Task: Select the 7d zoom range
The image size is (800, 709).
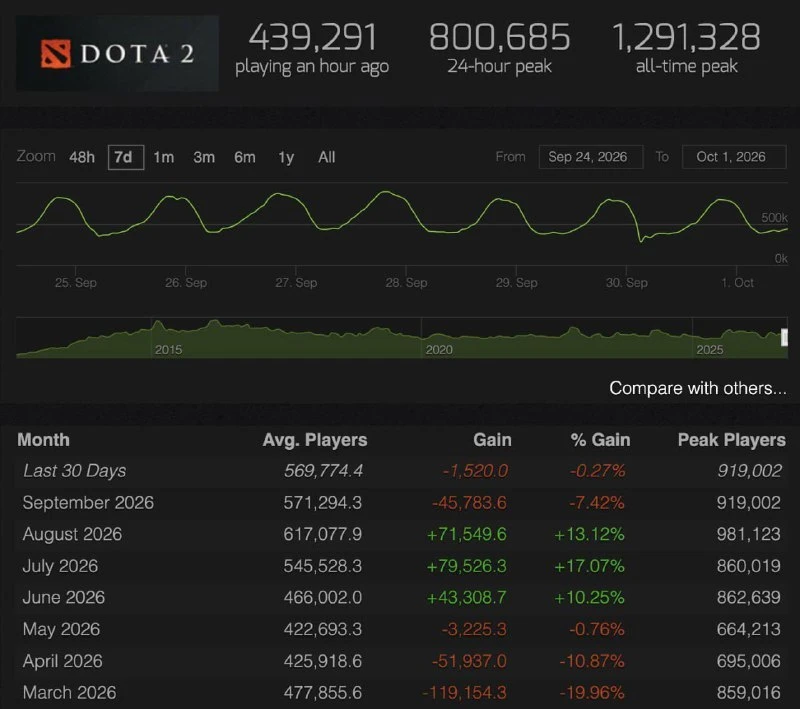Action: [126, 157]
